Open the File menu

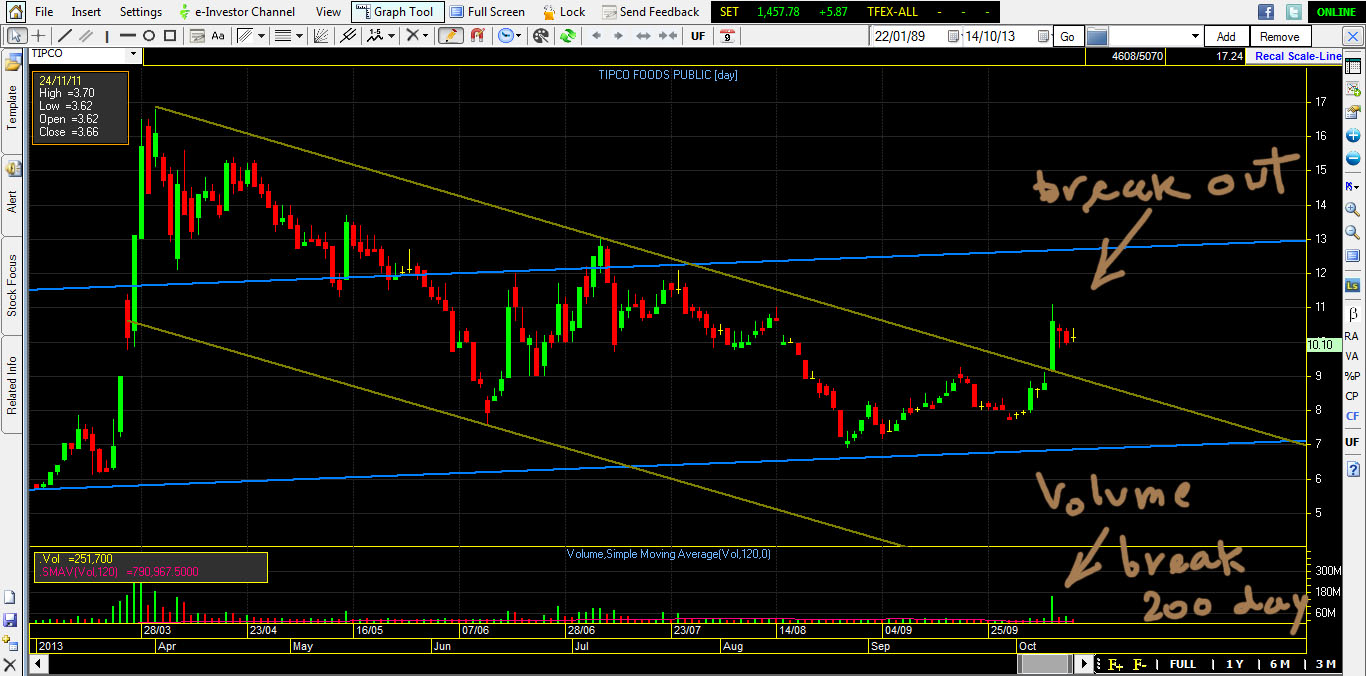[44, 12]
